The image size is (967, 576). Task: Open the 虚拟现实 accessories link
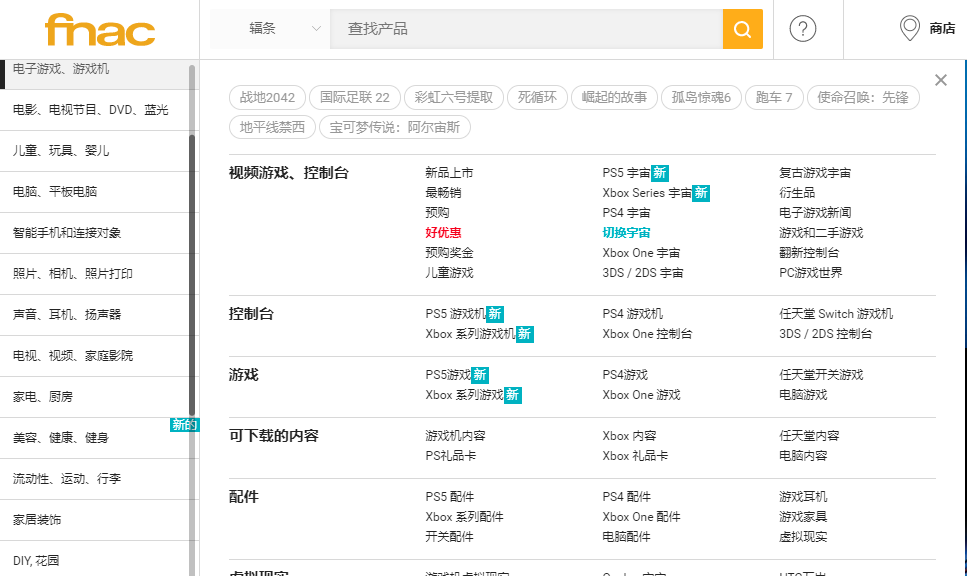click(803, 537)
